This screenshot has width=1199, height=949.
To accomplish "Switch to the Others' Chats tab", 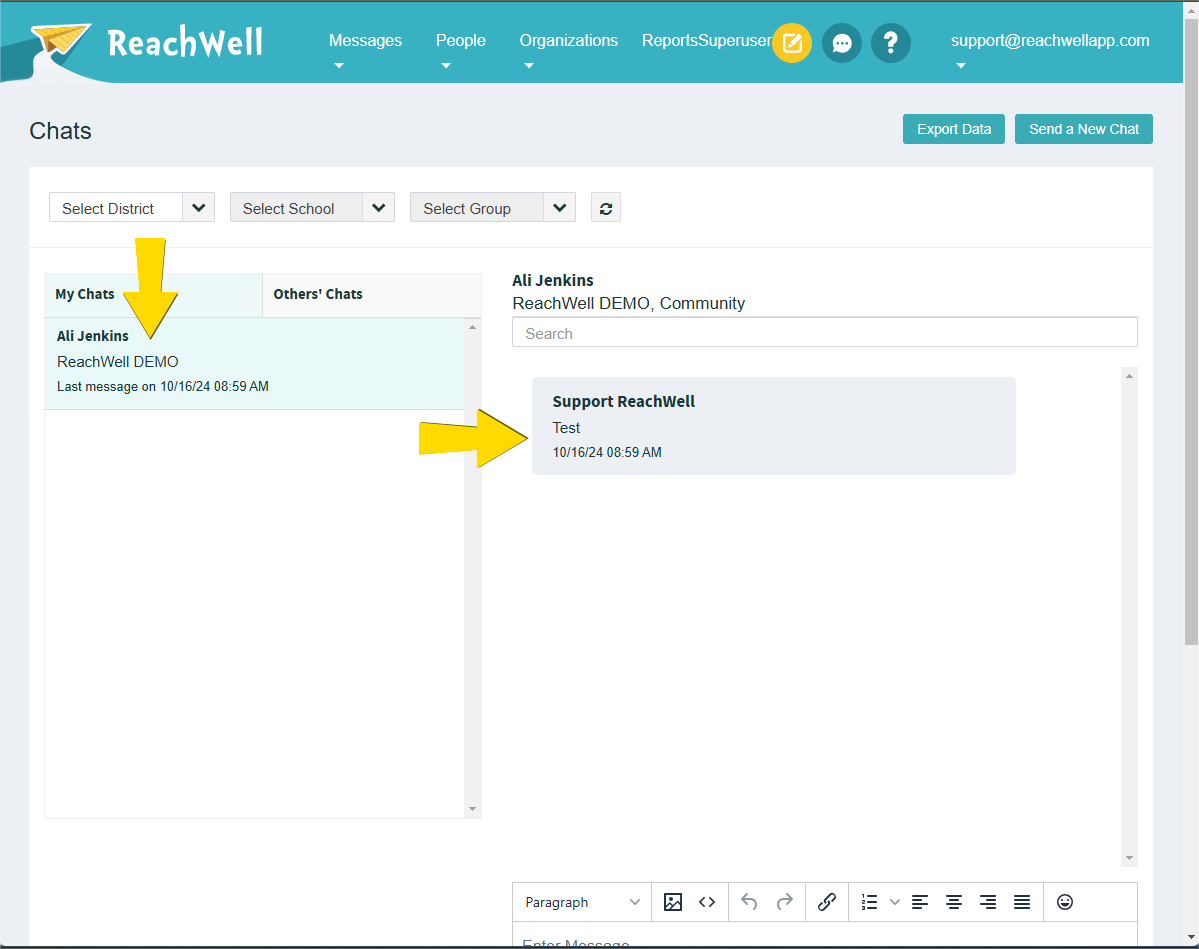I will pos(372,294).
